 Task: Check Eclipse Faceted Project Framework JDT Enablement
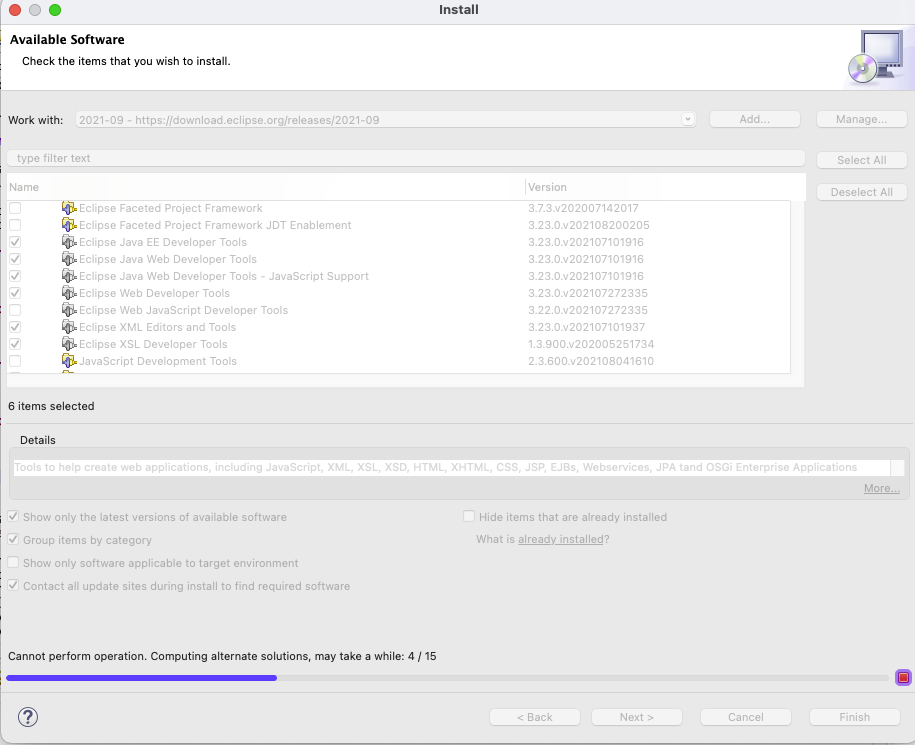(x=15, y=225)
